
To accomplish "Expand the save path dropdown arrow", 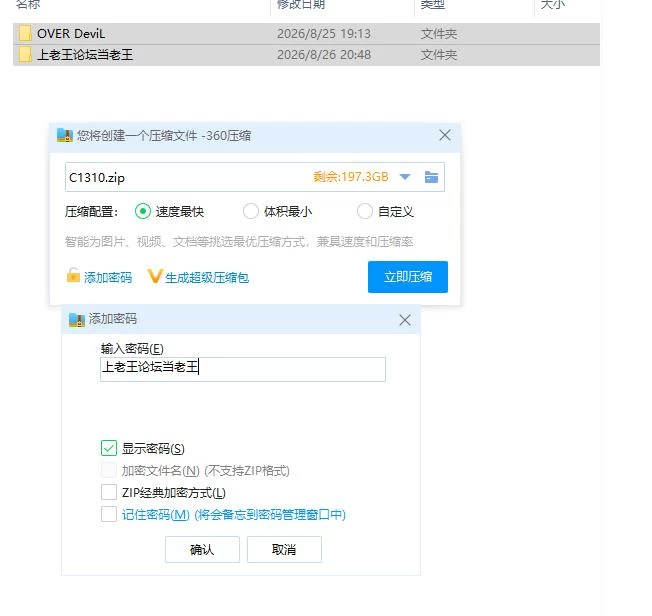I will point(405,177).
